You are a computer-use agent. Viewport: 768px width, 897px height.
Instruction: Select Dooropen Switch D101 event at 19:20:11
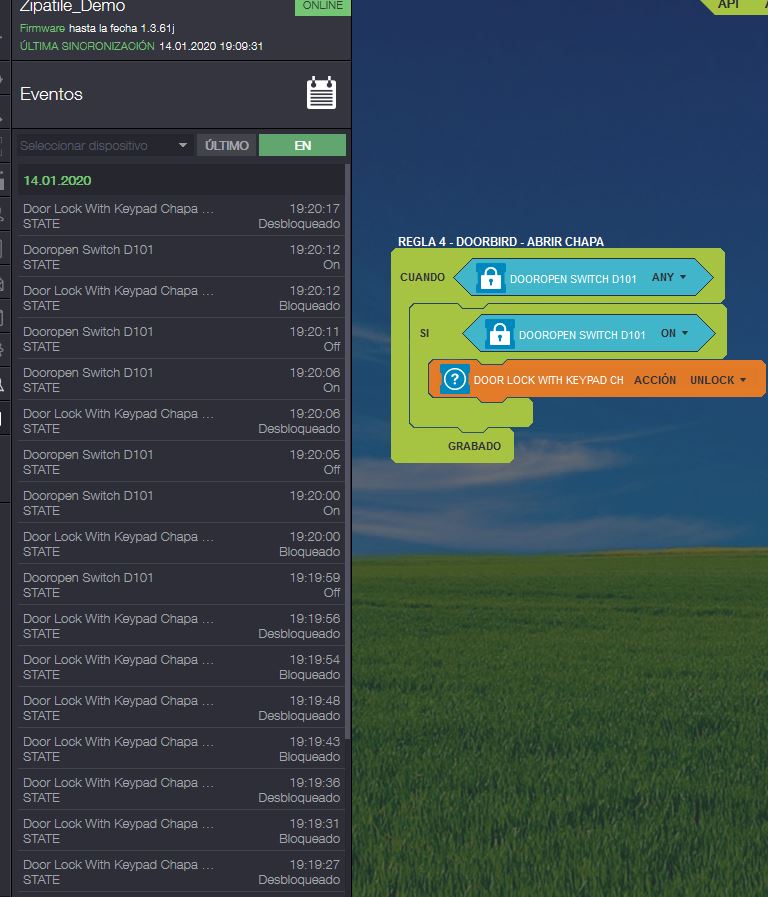pos(181,339)
